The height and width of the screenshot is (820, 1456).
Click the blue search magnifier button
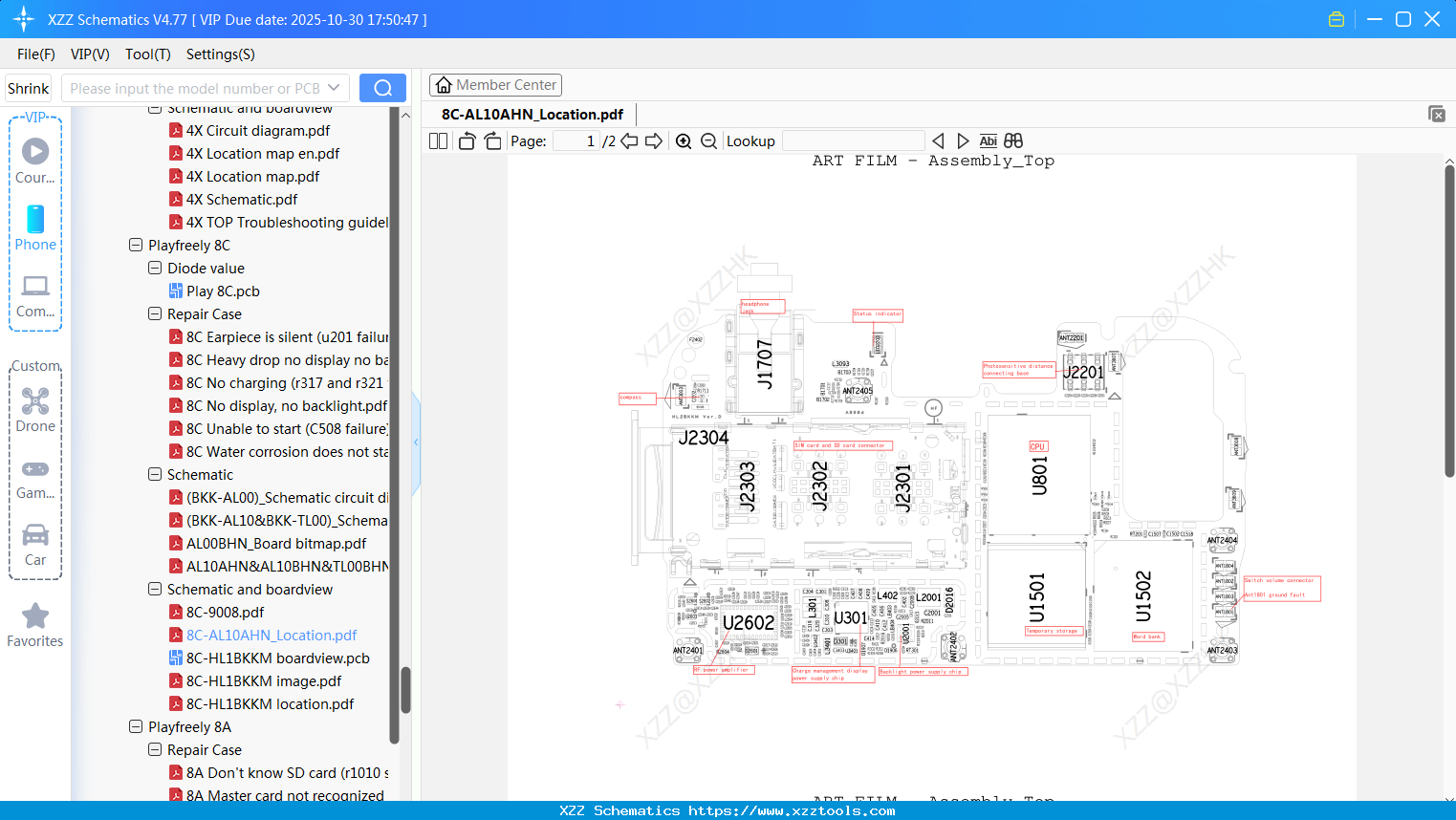pos(382,88)
